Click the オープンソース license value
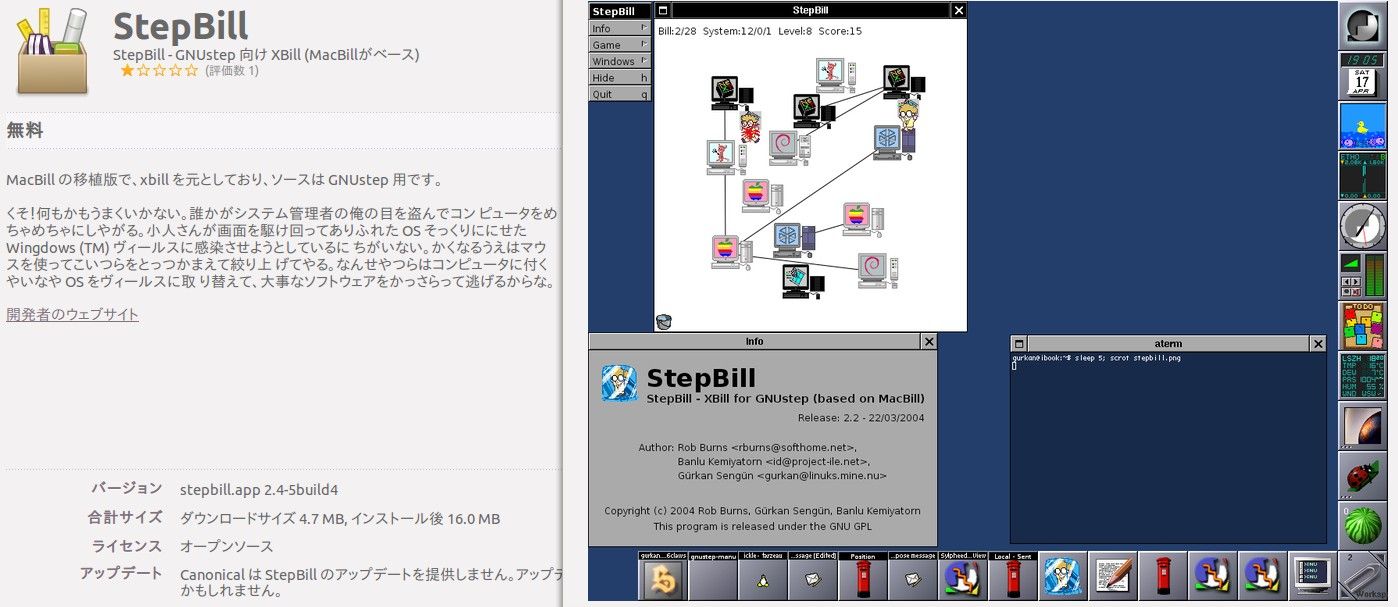 226,547
